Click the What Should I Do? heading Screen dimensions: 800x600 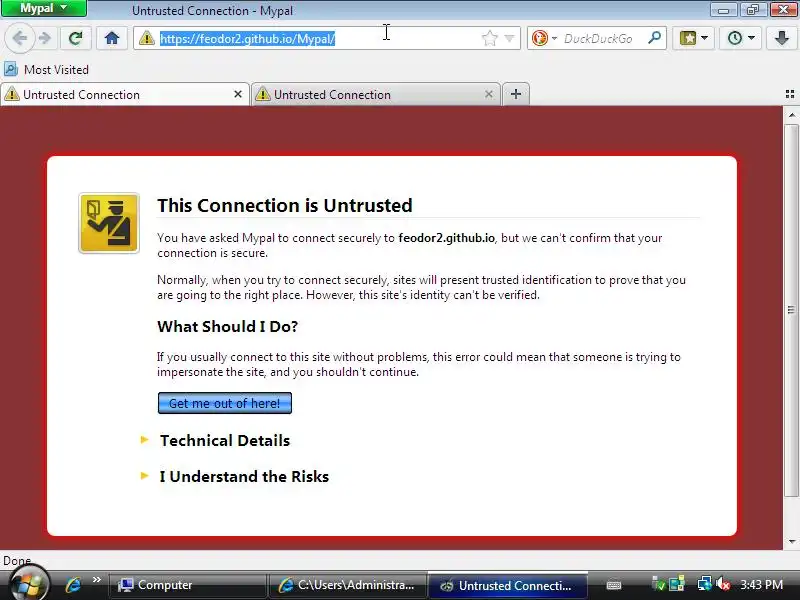(x=228, y=327)
